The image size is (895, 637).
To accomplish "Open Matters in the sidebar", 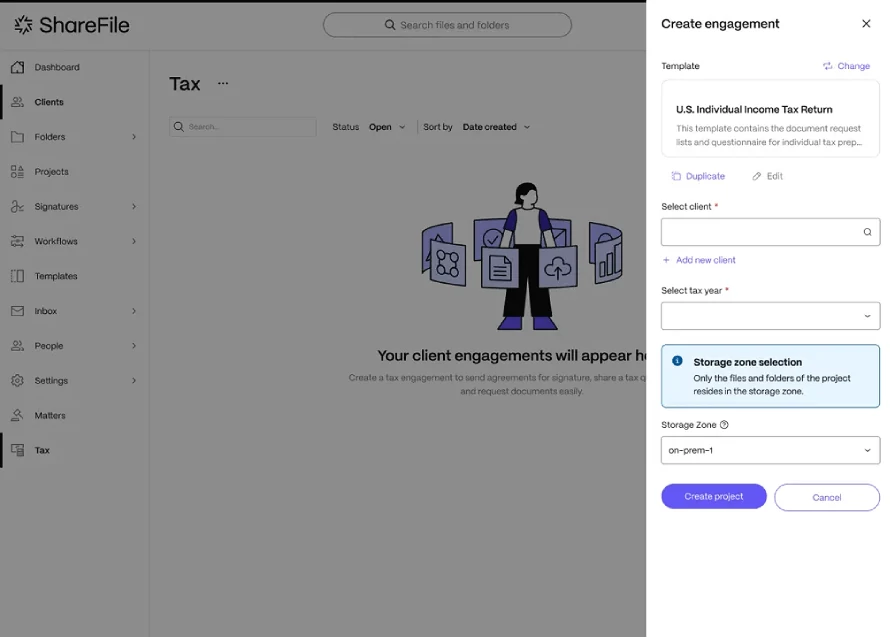I will (50, 416).
